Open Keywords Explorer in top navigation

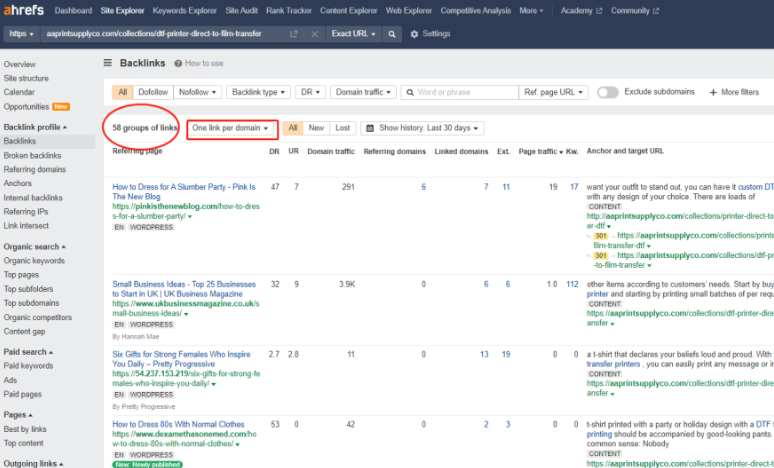click(185, 10)
